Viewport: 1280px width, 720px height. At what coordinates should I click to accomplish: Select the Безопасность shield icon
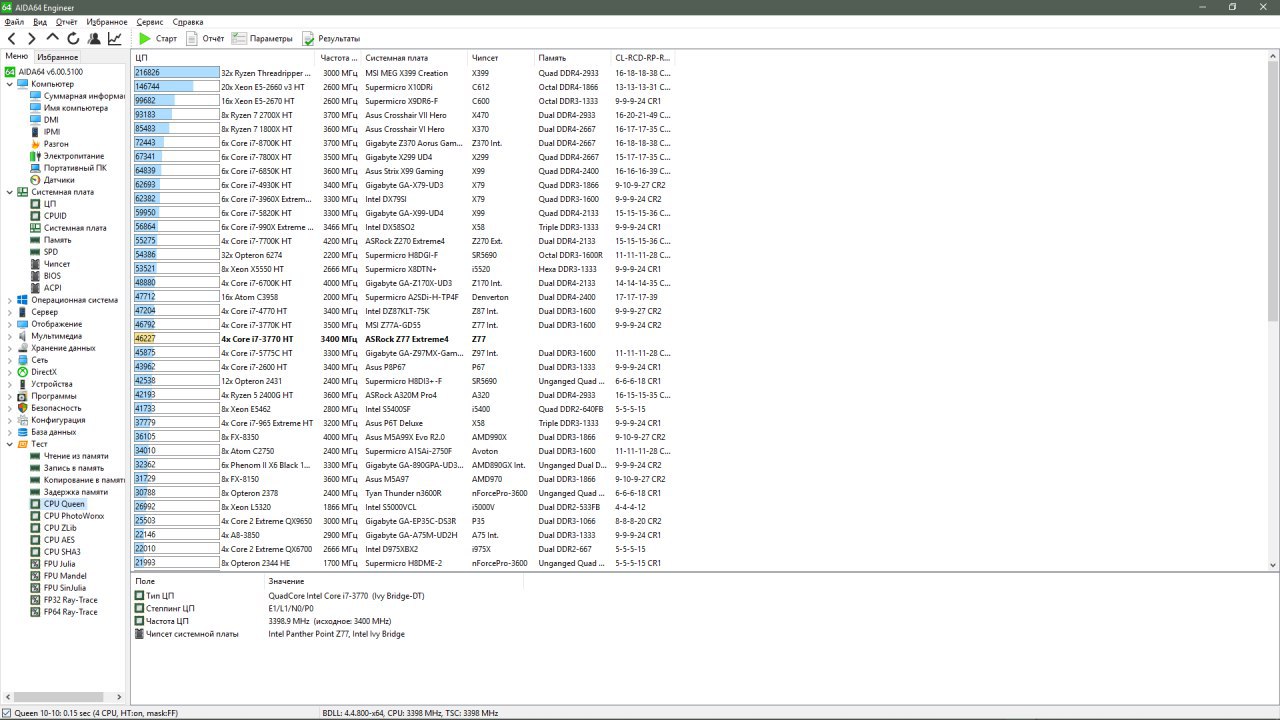pos(23,408)
